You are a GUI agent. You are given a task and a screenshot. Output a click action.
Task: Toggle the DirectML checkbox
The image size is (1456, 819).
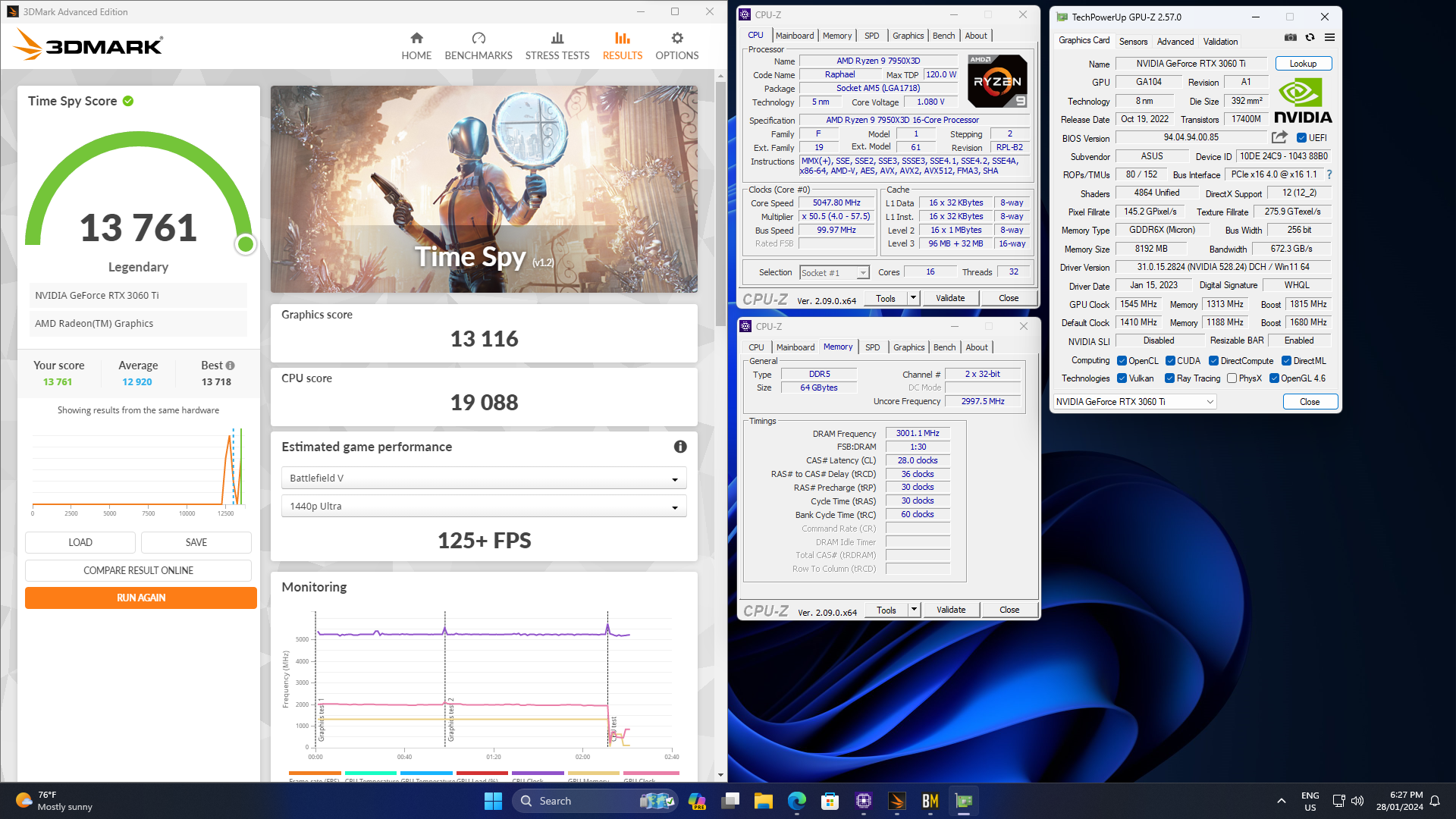(x=1286, y=361)
